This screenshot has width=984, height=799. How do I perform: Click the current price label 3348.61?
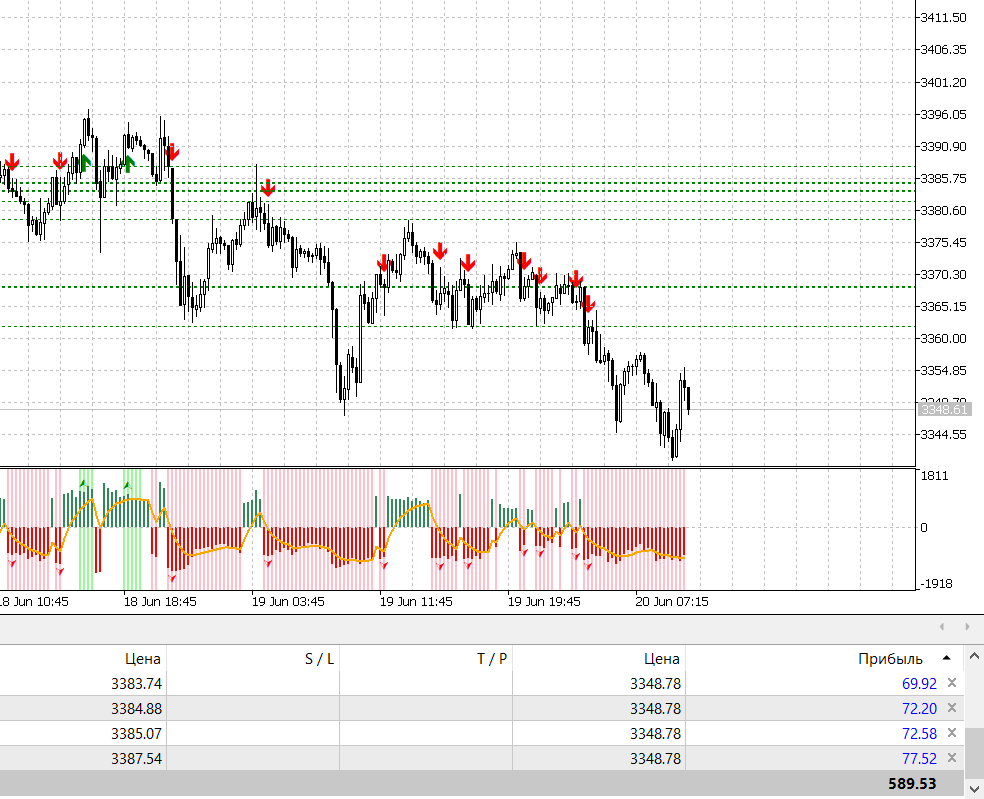[944, 409]
